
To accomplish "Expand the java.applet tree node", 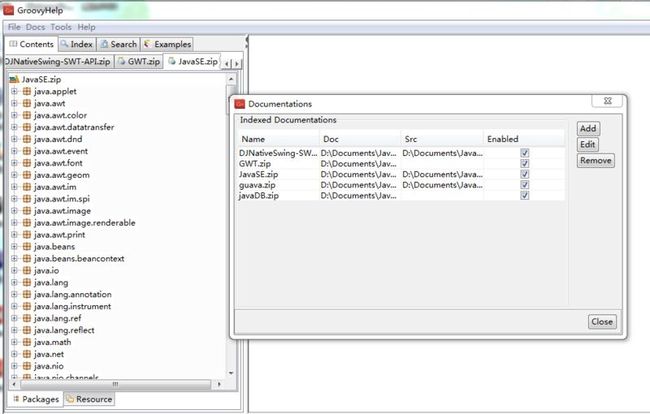I will click(15, 91).
